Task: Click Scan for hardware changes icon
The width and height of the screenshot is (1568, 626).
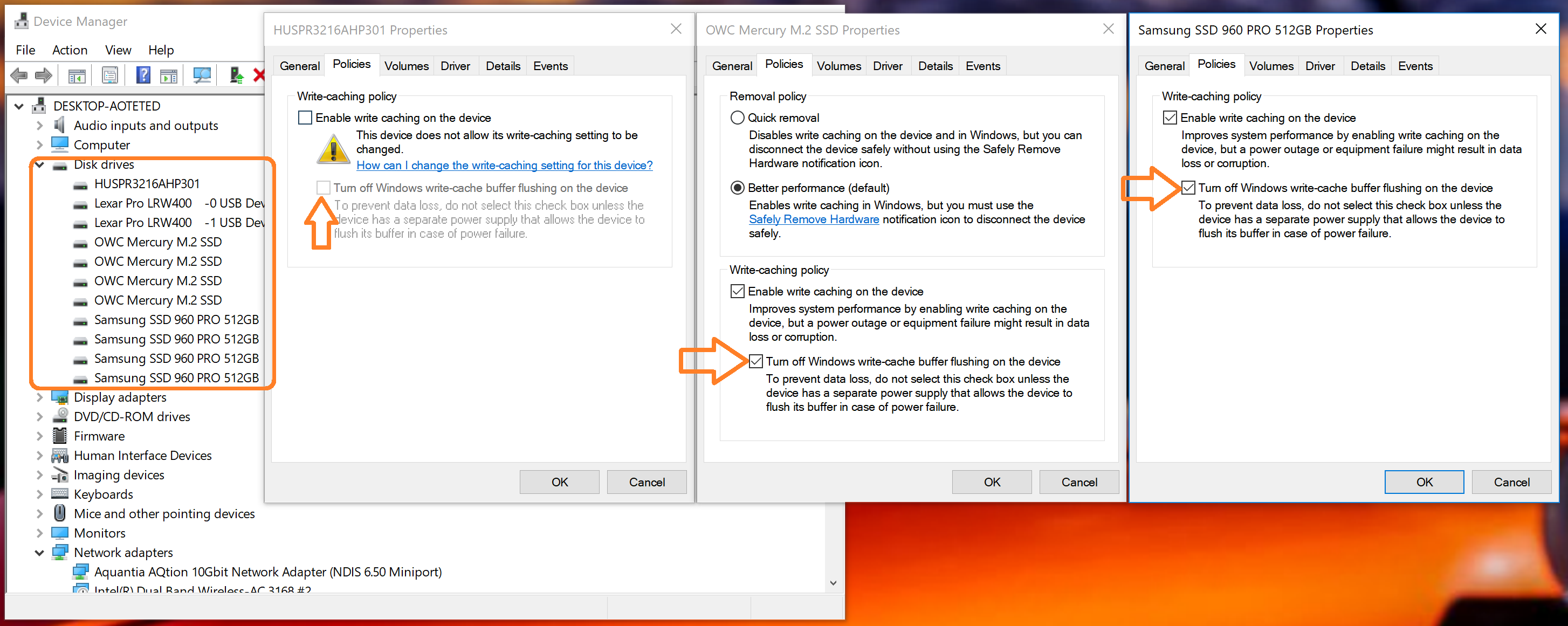Action: pyautogui.click(x=202, y=75)
